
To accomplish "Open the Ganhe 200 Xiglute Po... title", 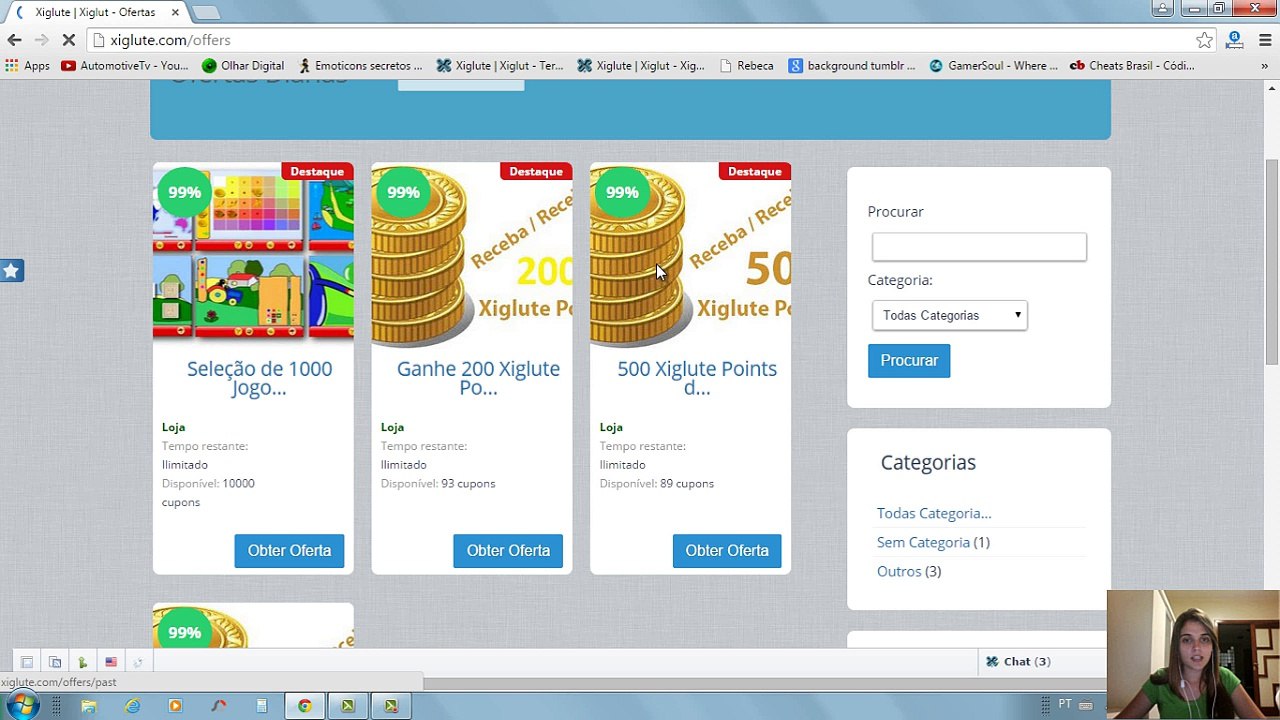I will pyautogui.click(x=478, y=378).
